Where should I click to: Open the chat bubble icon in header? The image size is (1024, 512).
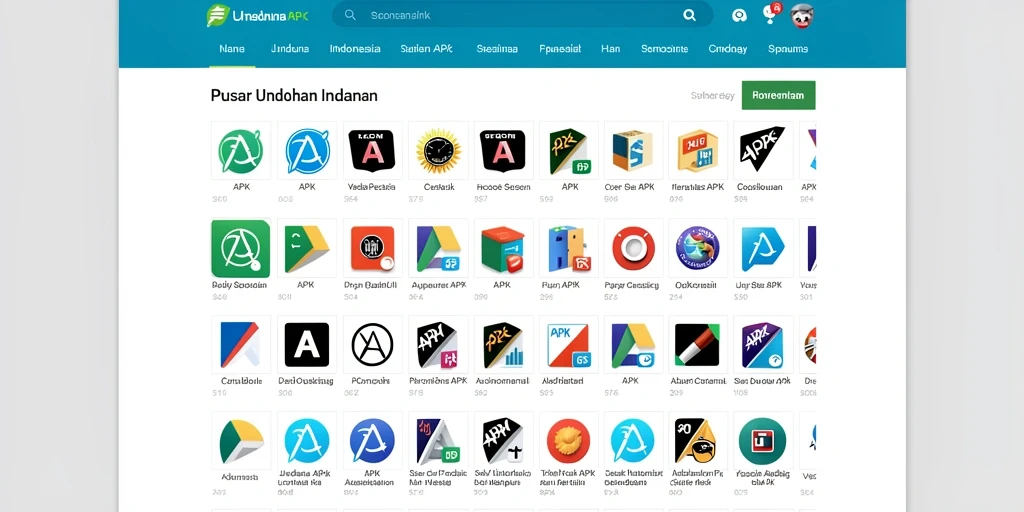click(739, 16)
